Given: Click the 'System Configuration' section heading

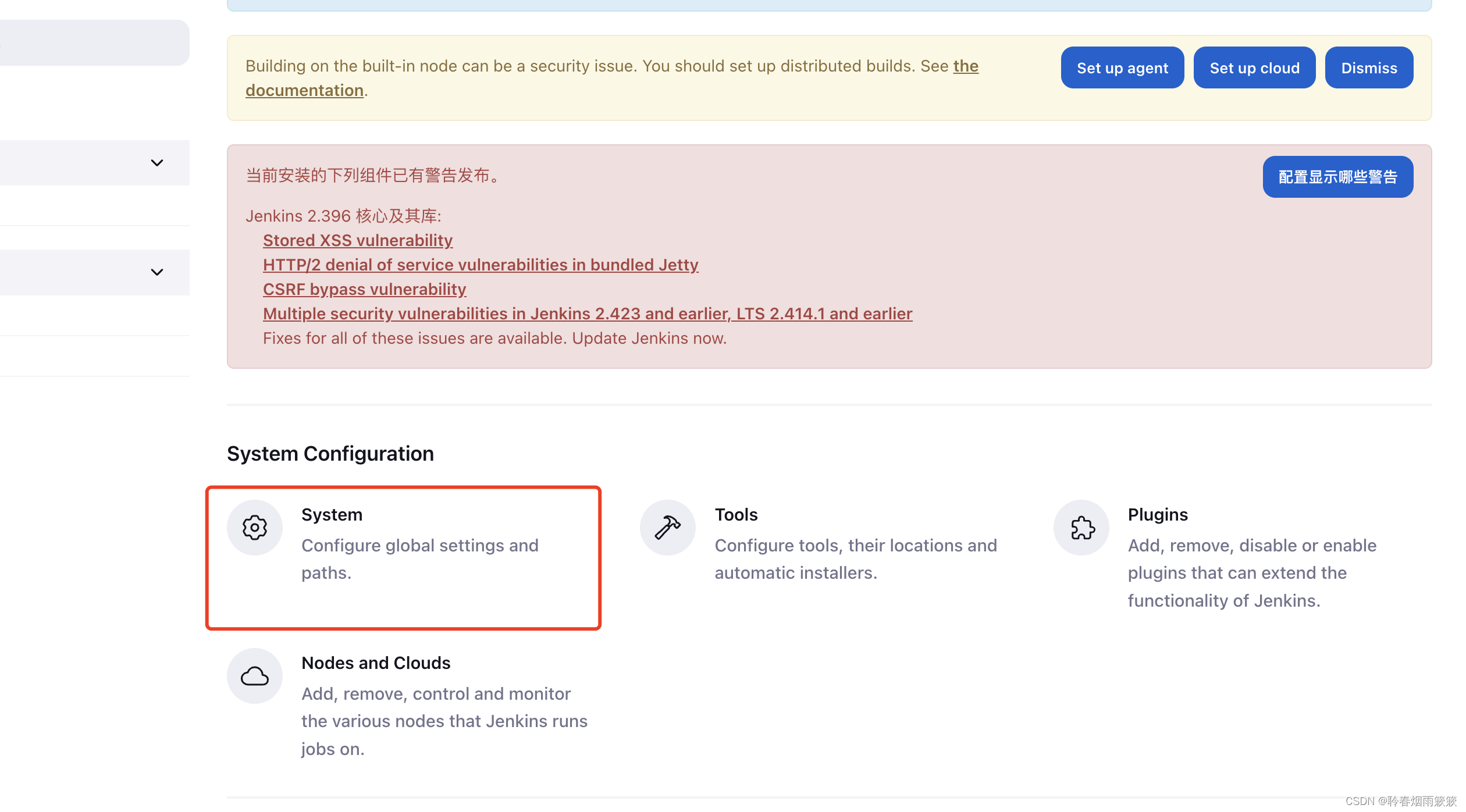Looking at the screenshot, I should tap(330, 454).
